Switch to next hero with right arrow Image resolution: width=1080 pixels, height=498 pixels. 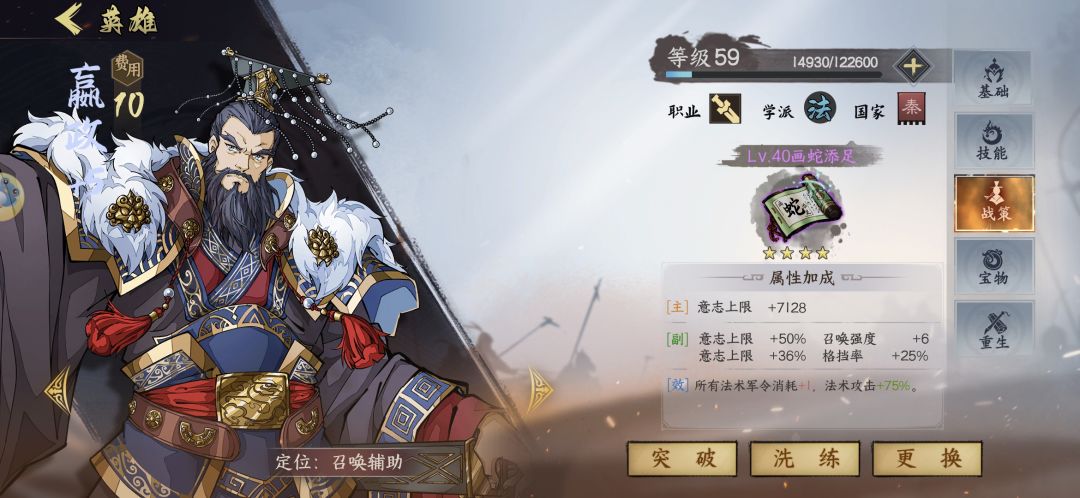point(541,390)
